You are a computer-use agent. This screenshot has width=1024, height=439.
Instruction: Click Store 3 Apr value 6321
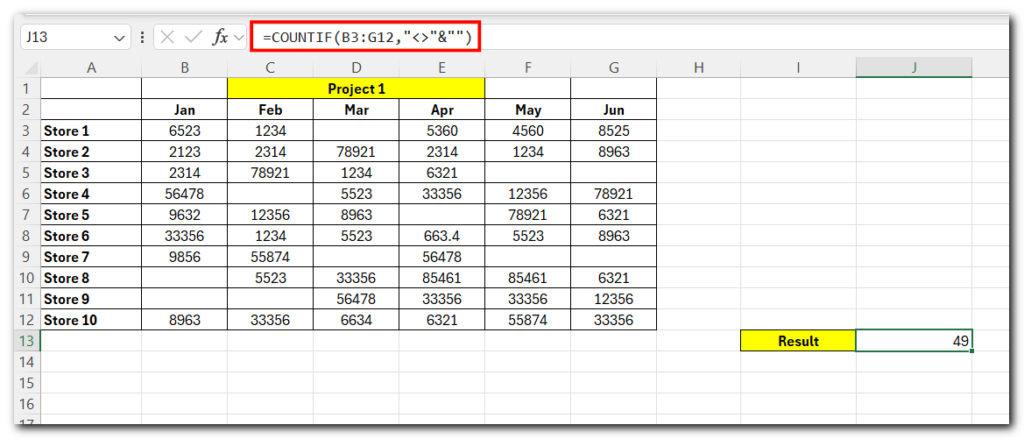[442, 172]
